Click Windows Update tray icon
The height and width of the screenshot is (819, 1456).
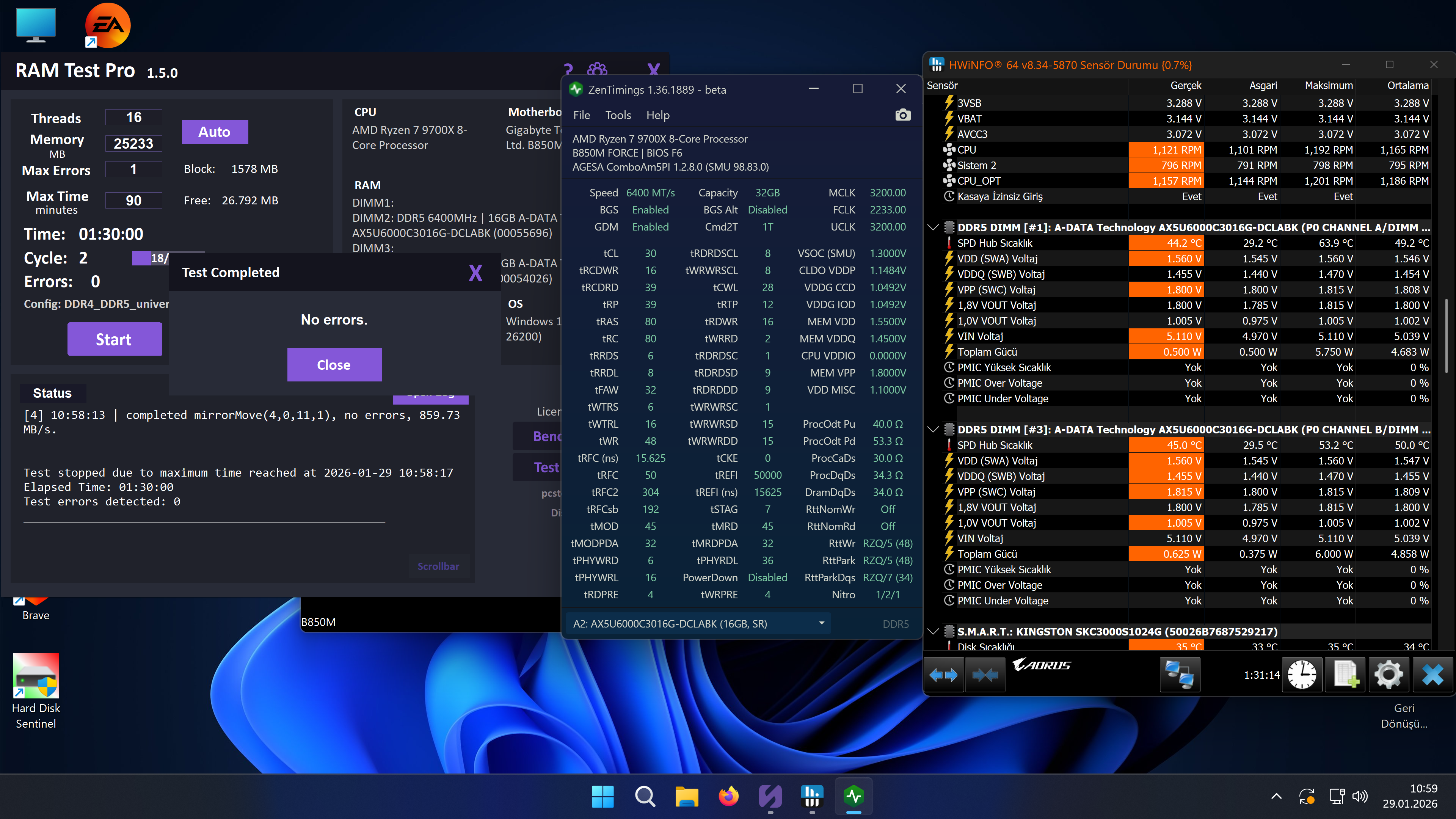tap(1306, 796)
